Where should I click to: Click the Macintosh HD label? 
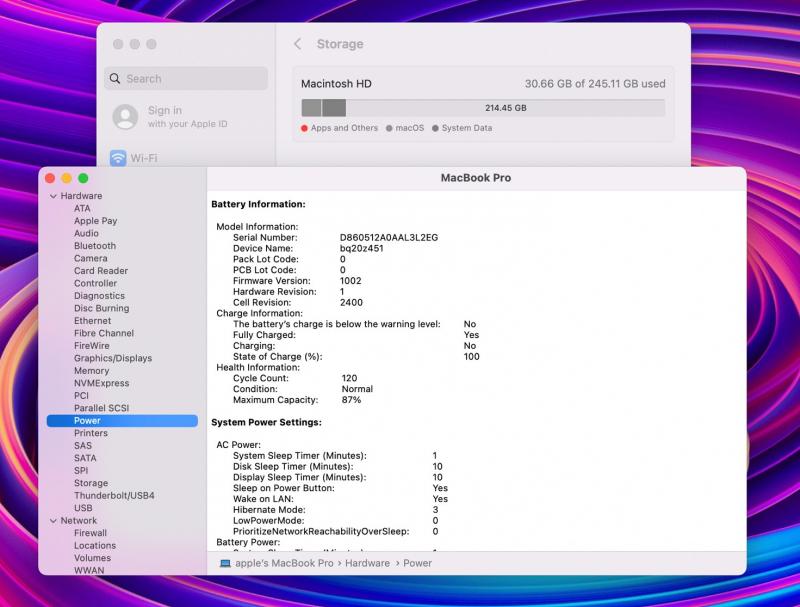click(336, 84)
